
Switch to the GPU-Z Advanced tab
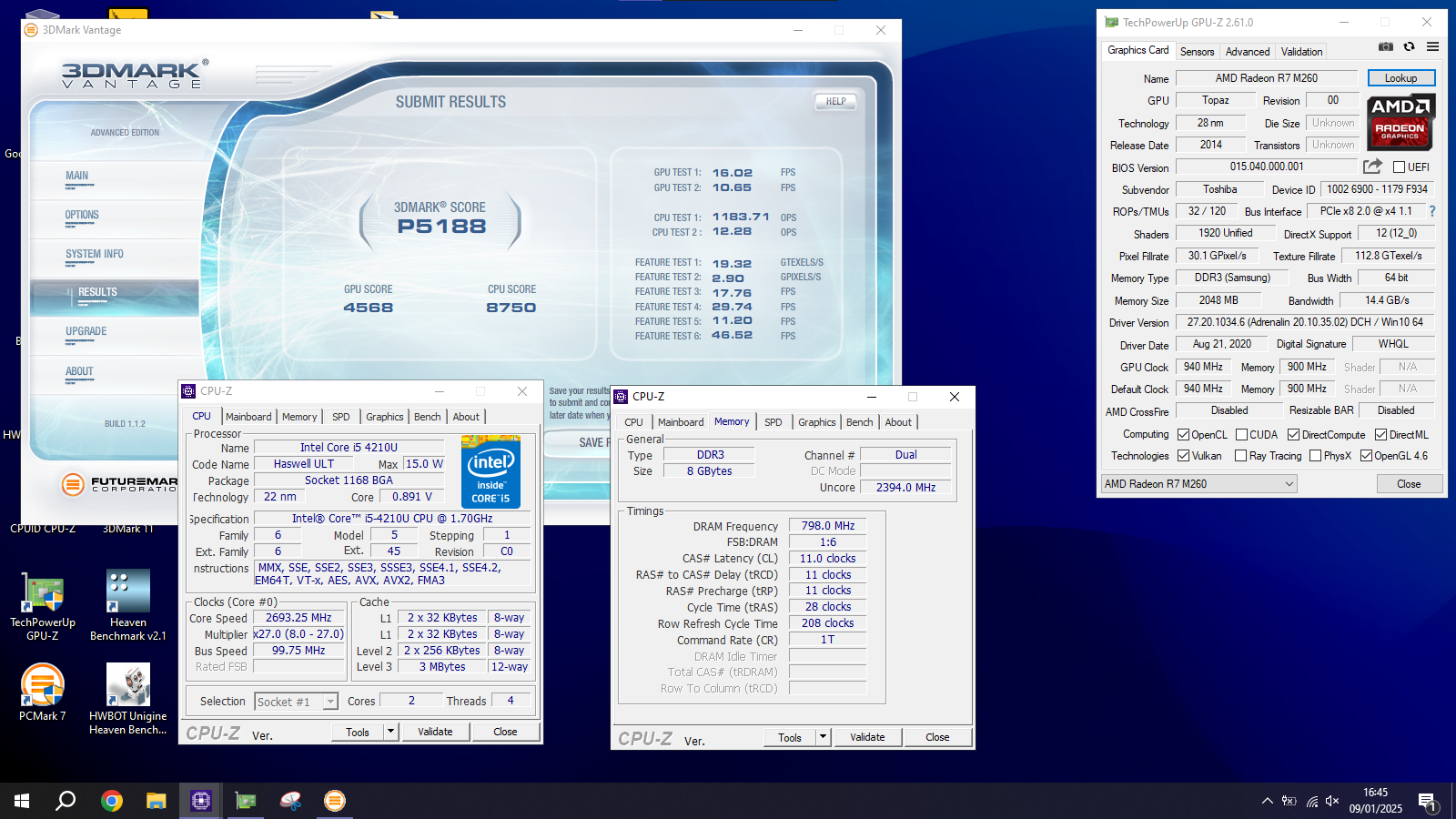pyautogui.click(x=1247, y=52)
